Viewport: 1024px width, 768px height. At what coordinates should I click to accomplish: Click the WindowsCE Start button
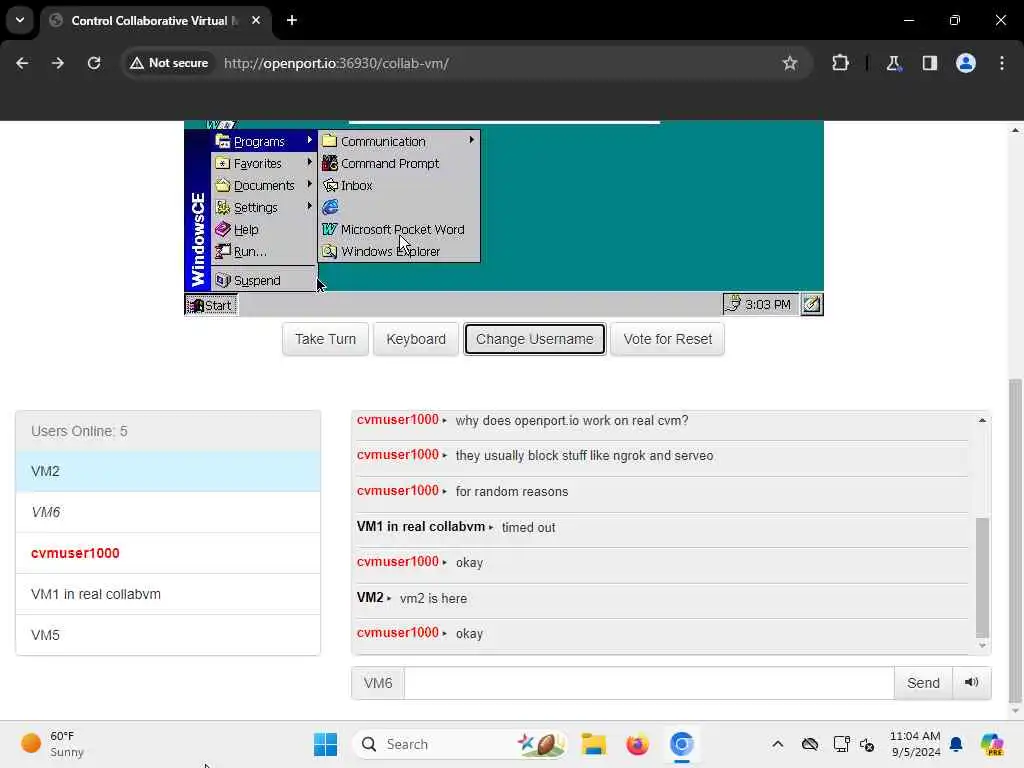pos(211,305)
